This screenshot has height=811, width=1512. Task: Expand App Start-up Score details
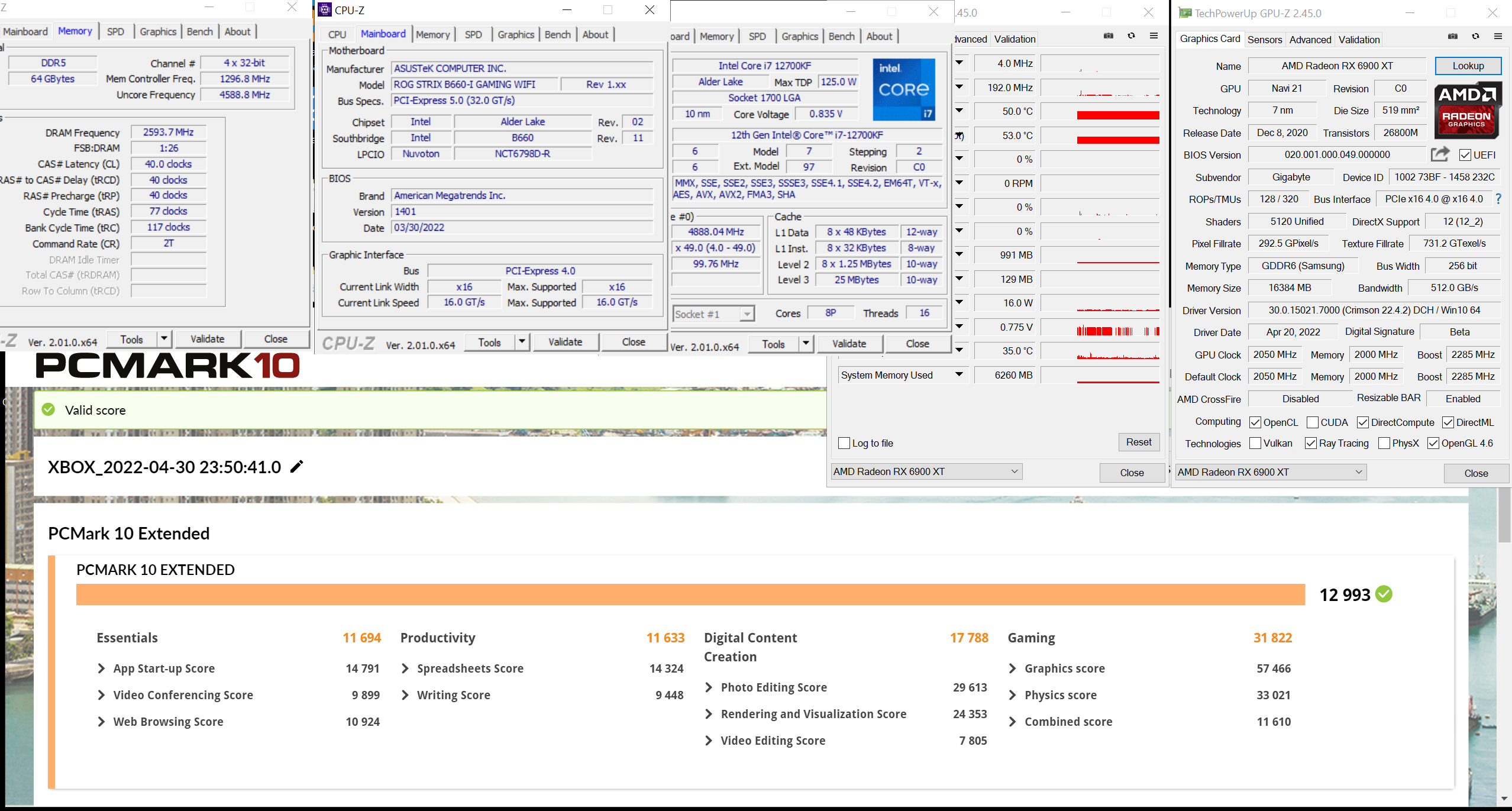click(x=101, y=668)
